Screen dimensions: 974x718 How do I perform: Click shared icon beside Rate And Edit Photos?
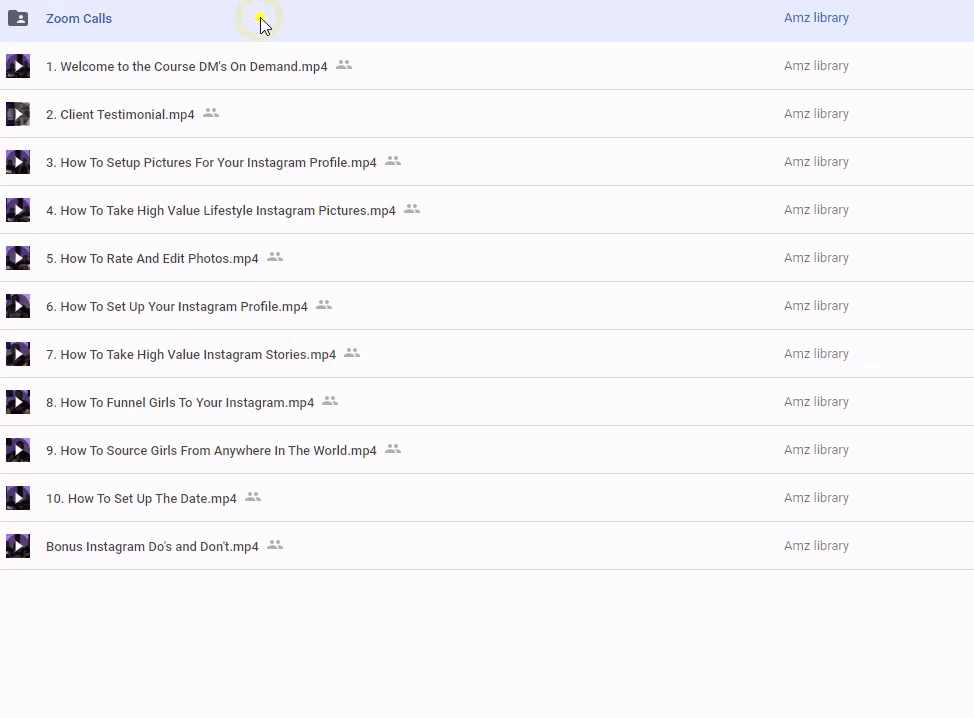tap(275, 257)
